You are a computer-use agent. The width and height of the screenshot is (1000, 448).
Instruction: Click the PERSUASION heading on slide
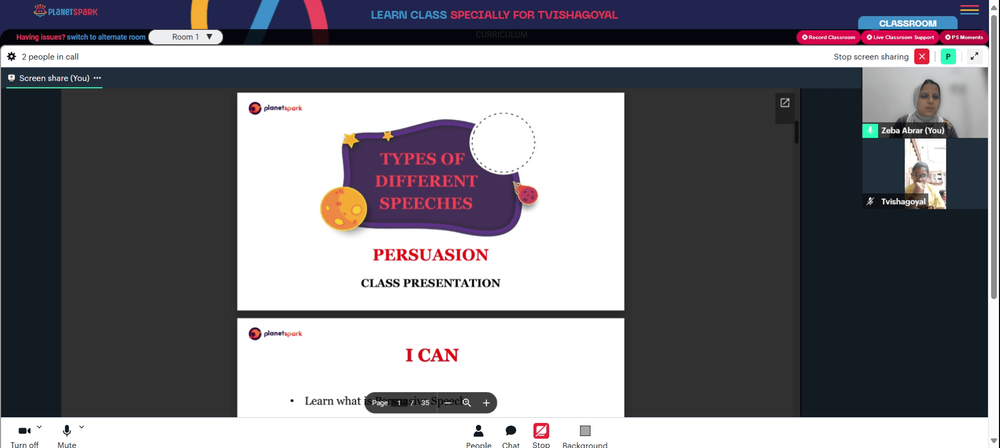(x=430, y=255)
